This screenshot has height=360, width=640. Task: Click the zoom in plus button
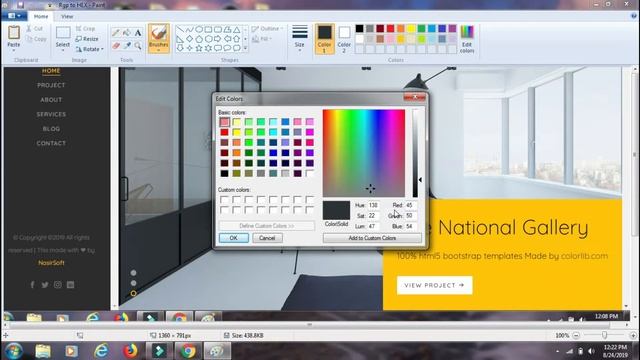point(633,336)
